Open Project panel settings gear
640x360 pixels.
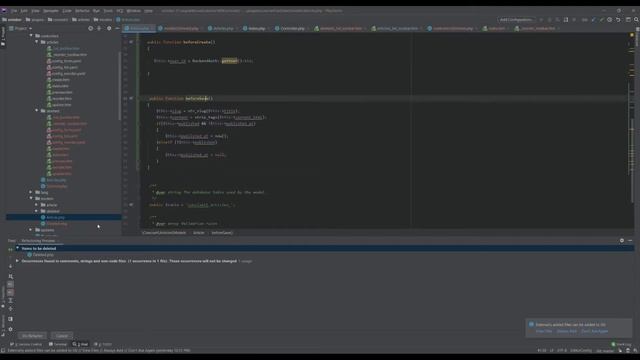(x=109, y=29)
